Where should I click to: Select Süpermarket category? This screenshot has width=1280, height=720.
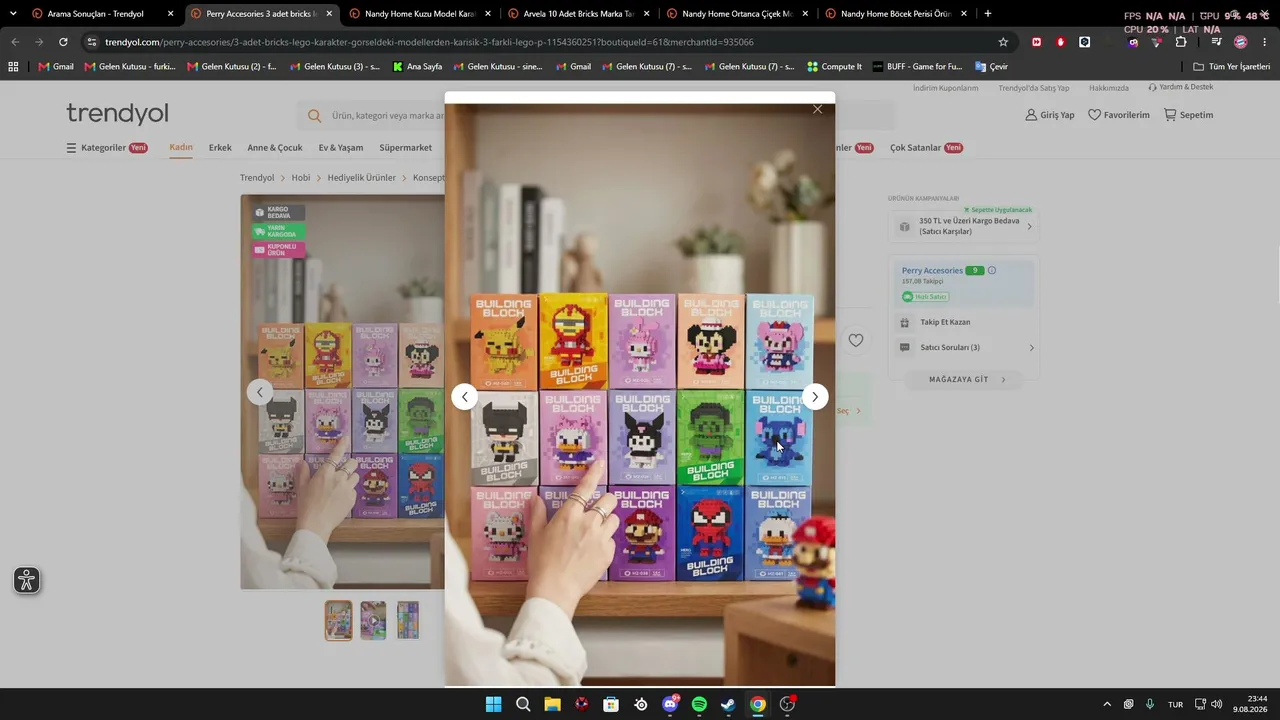[406, 148]
